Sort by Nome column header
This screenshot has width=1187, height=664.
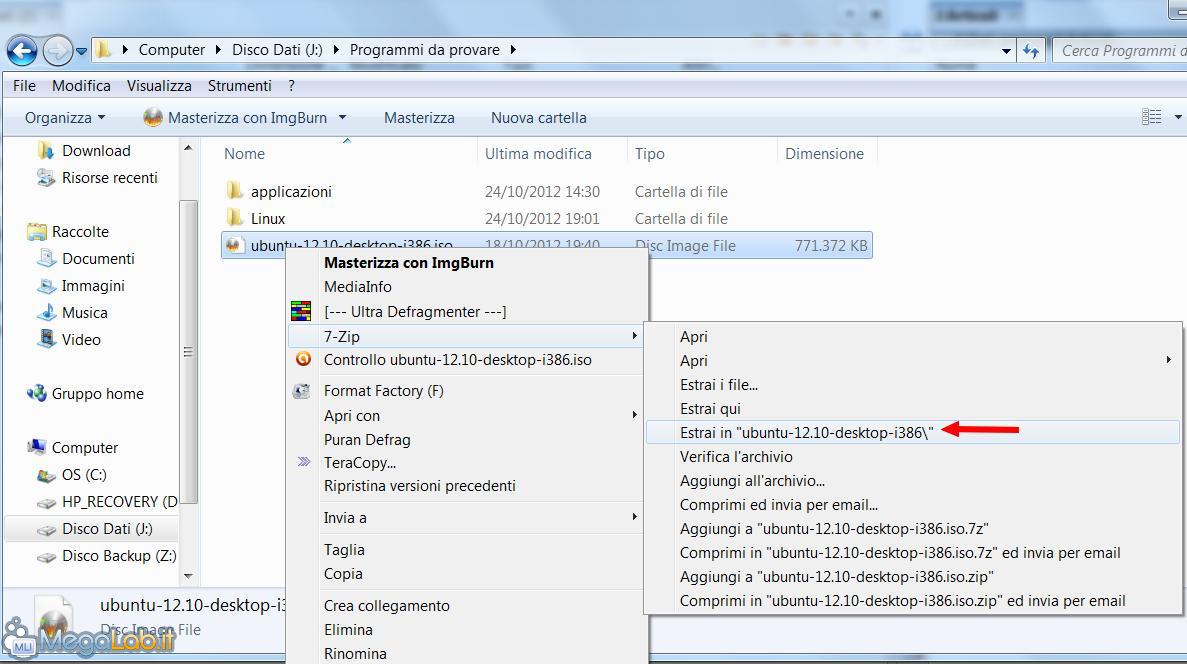pyautogui.click(x=245, y=154)
